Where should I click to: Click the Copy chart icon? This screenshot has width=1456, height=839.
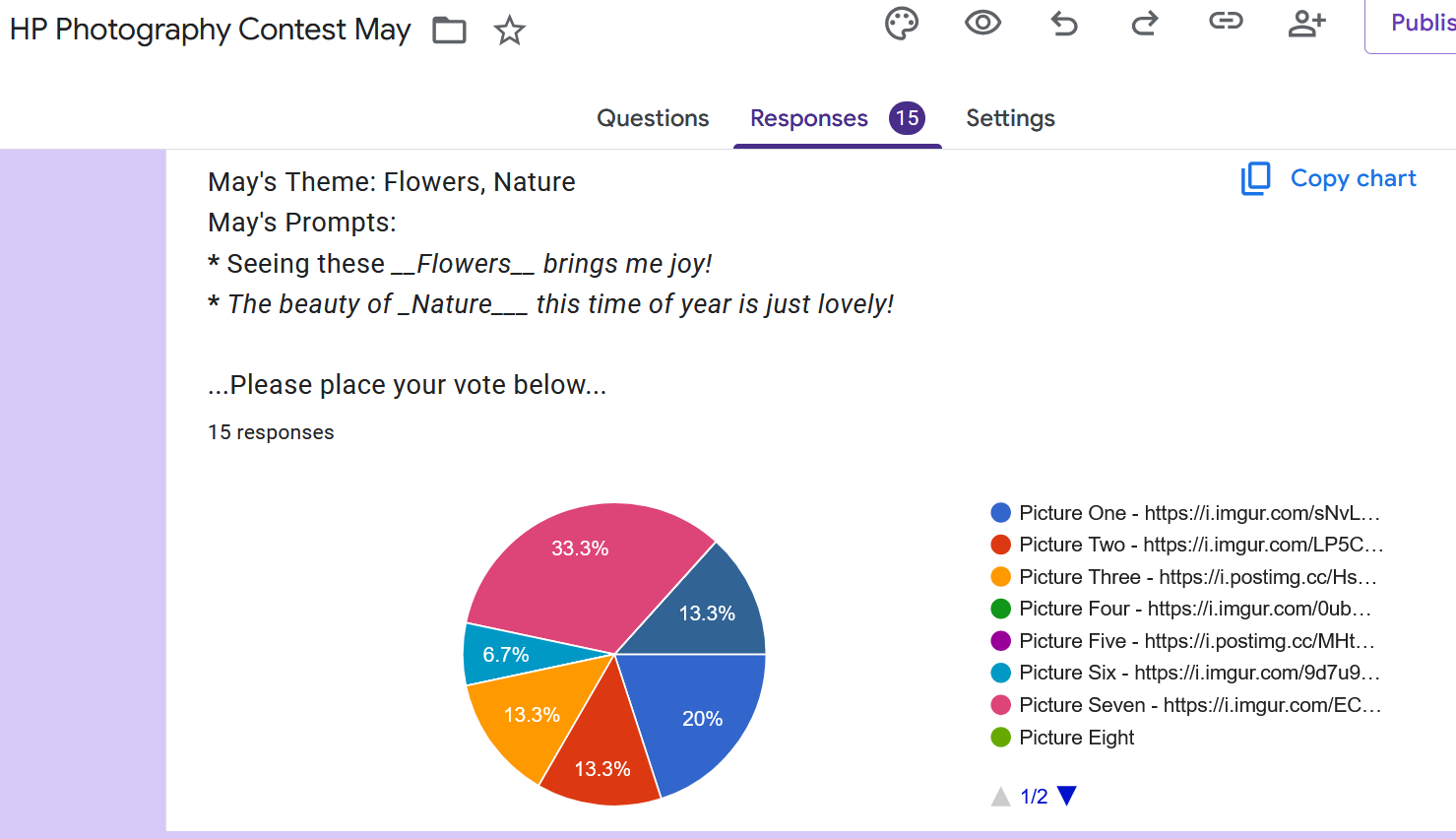(1255, 178)
